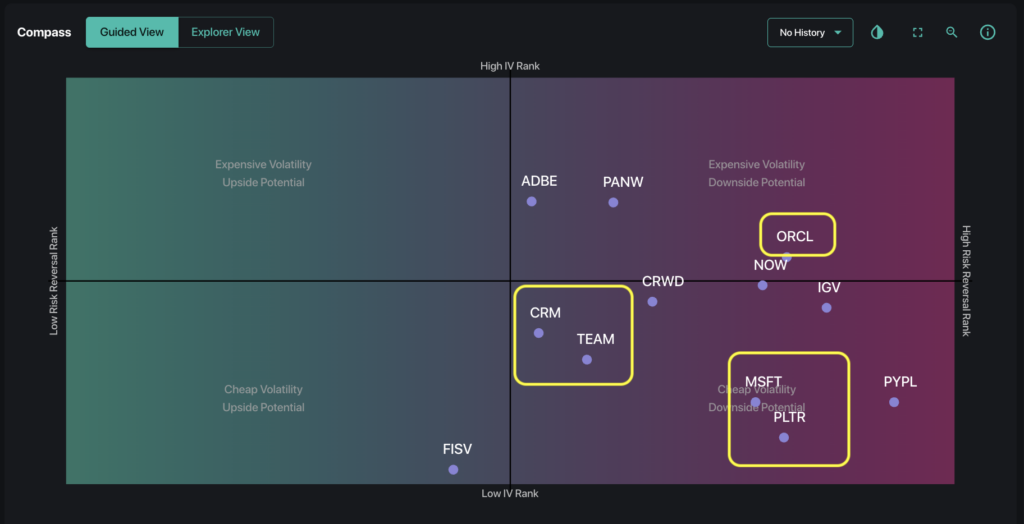This screenshot has height=524, width=1024.
Task: Click the CRWD data point
Action: point(652,302)
